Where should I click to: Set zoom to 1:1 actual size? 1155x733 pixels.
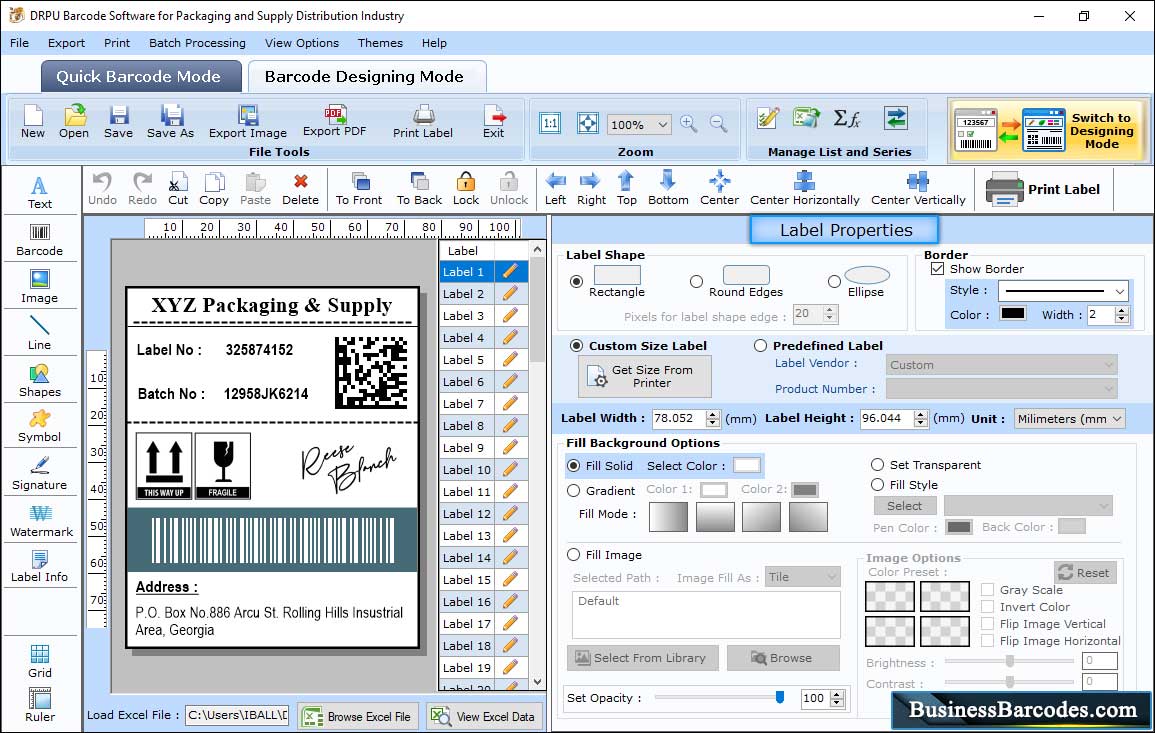click(550, 124)
